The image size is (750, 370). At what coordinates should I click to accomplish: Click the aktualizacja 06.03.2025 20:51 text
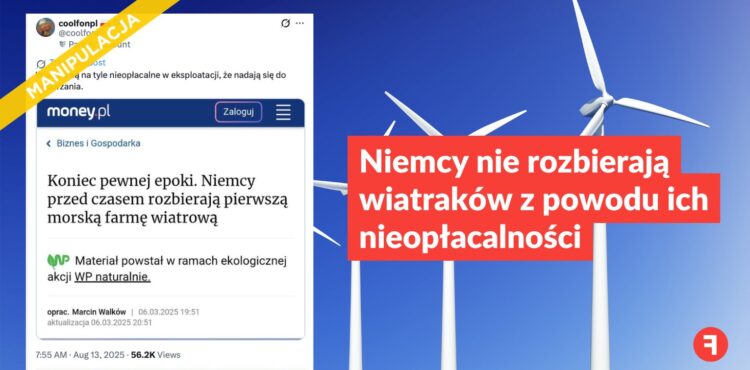tap(99, 323)
